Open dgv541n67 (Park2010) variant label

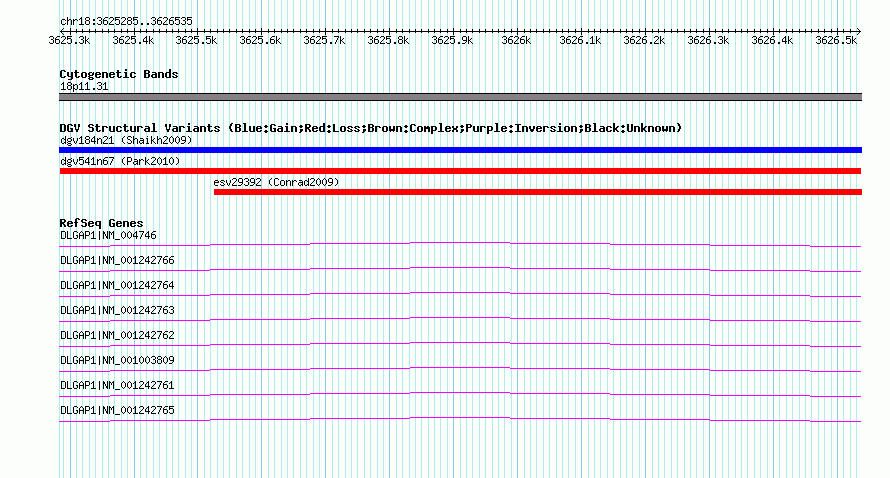tap(120, 161)
